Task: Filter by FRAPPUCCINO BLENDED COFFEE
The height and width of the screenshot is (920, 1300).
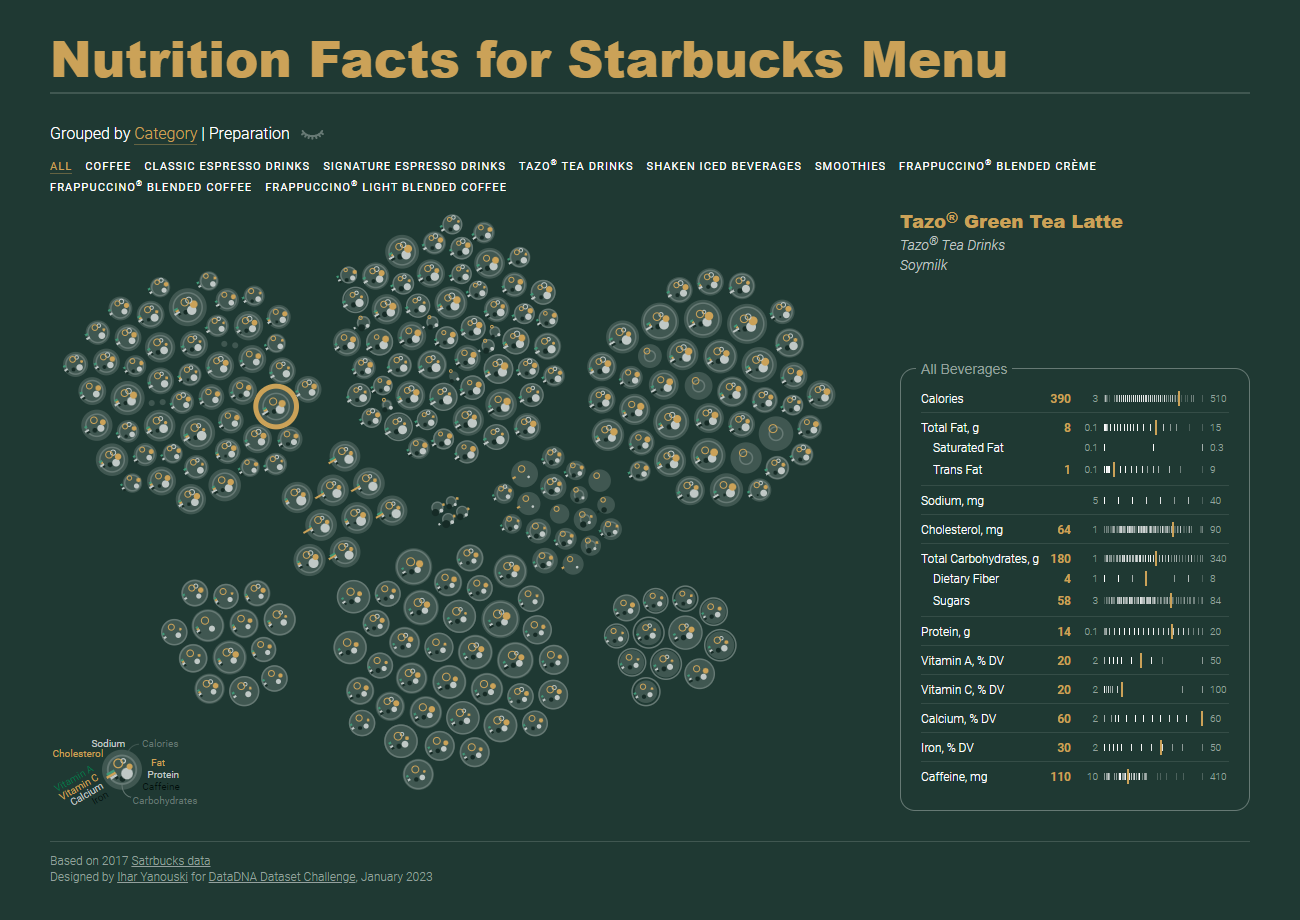Action: (x=151, y=187)
